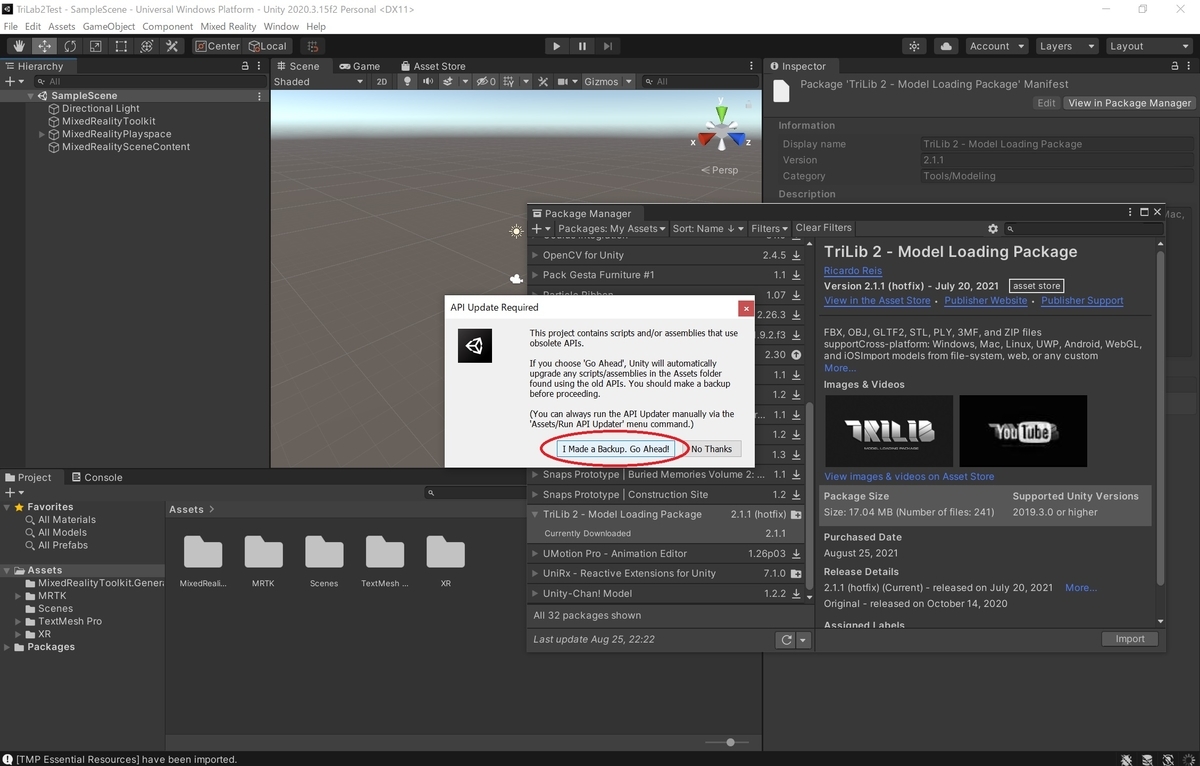Toggle scene audio speaker icon

(428, 82)
